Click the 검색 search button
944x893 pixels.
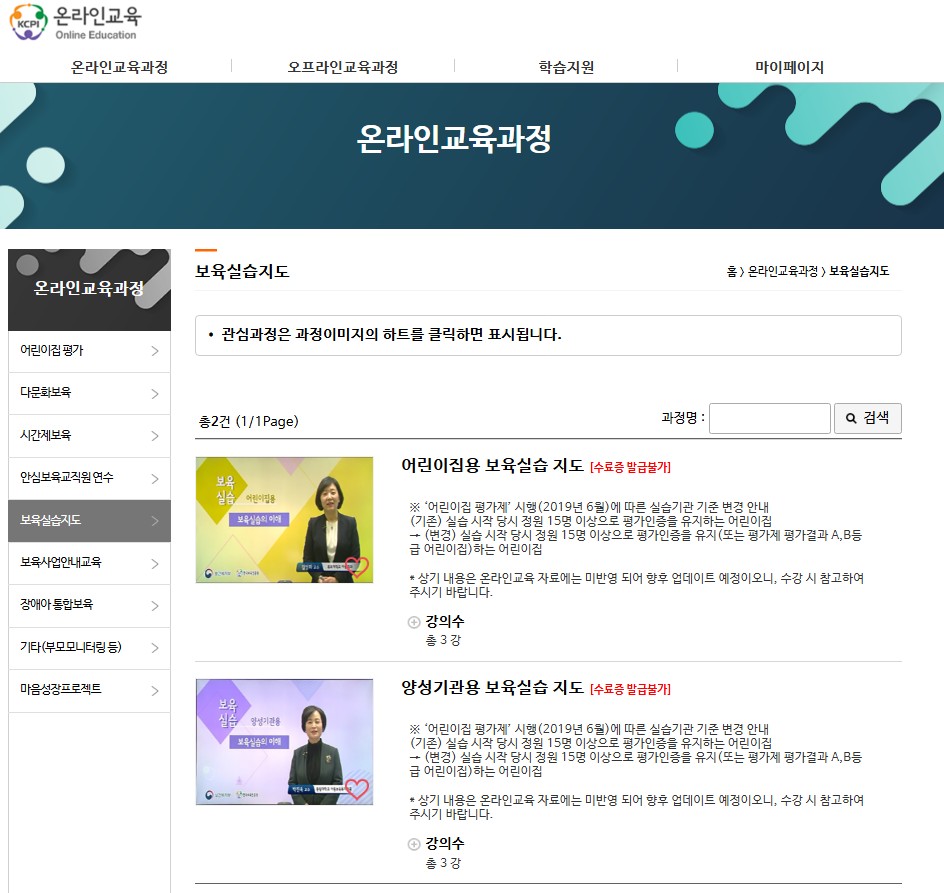coord(867,418)
